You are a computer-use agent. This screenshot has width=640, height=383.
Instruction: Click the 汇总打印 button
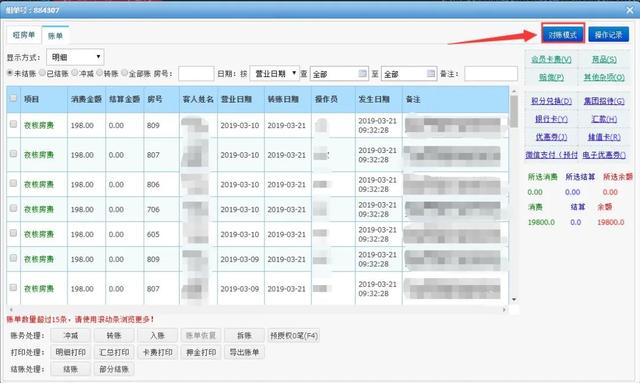[x=114, y=352]
